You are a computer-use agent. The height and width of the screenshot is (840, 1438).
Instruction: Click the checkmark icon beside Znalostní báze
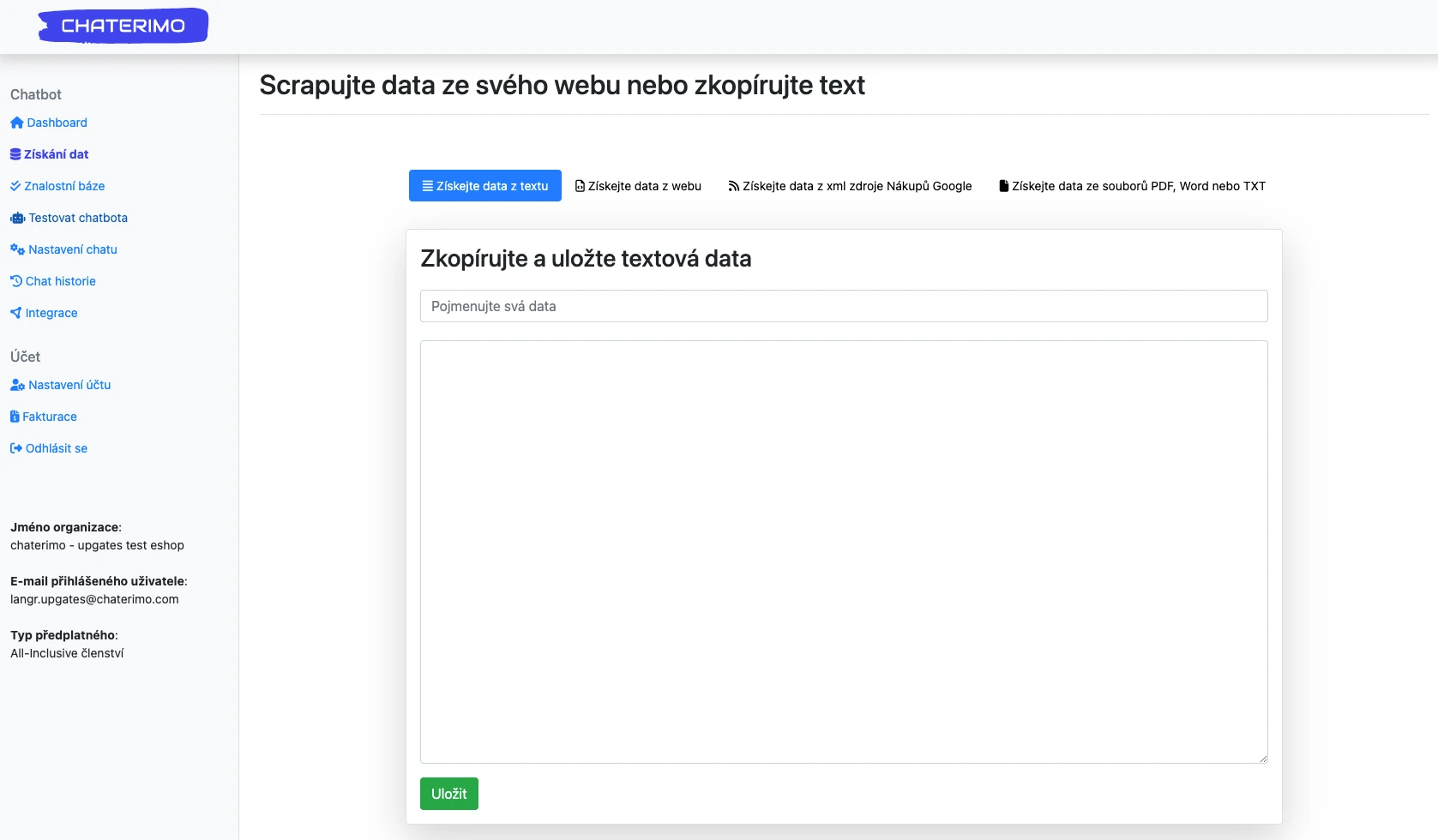point(15,186)
